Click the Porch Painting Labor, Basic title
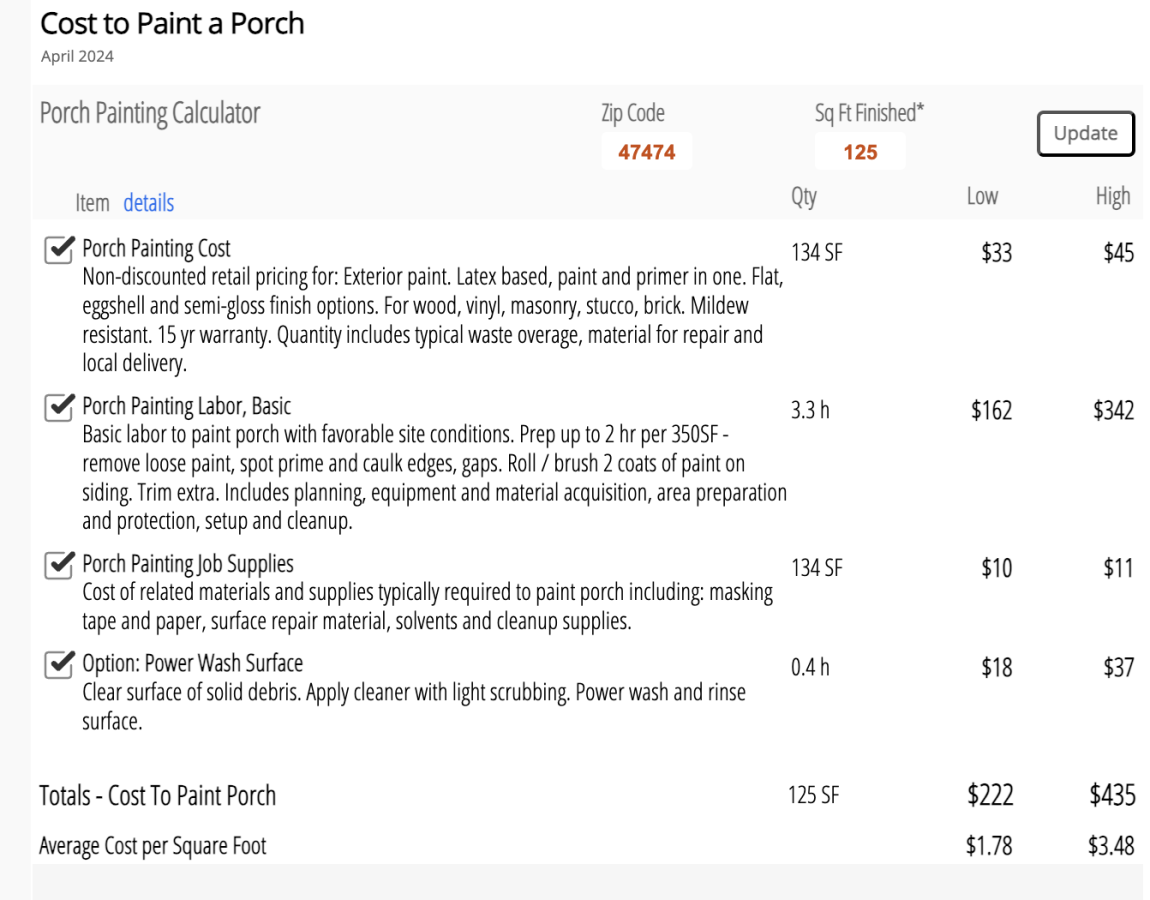1150x900 pixels. point(186,406)
